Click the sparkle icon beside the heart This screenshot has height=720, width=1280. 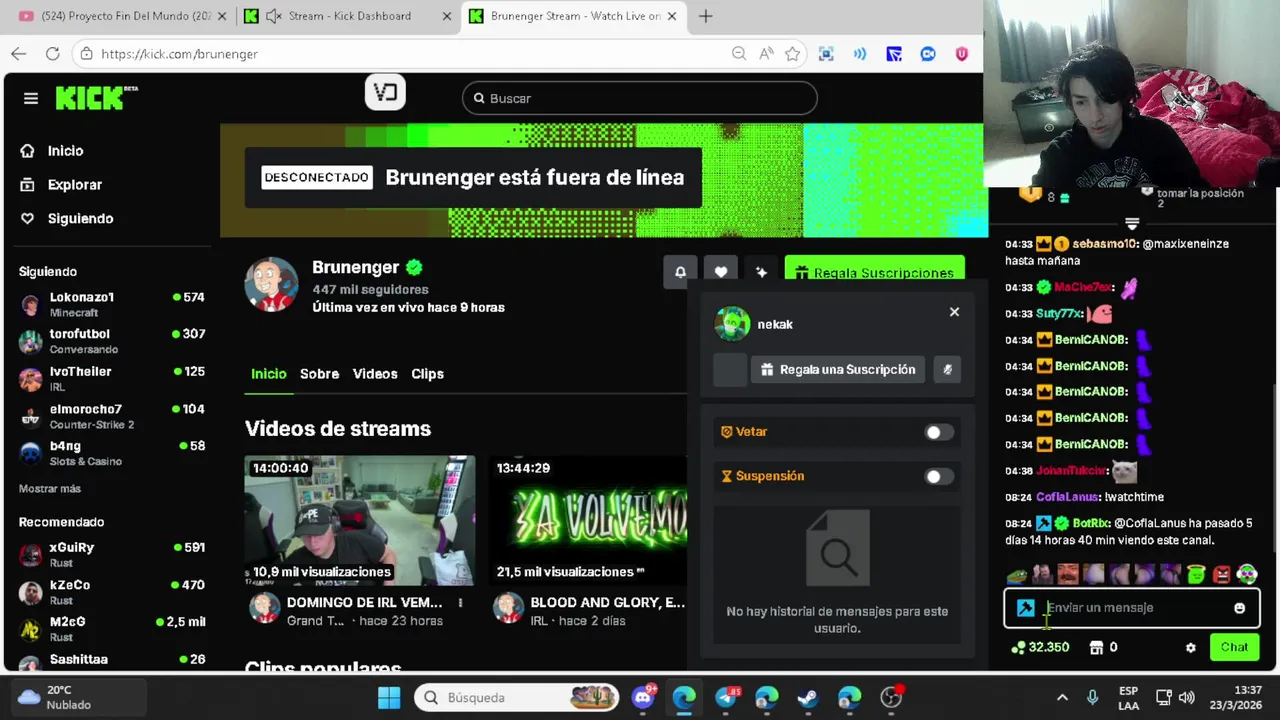(x=761, y=272)
